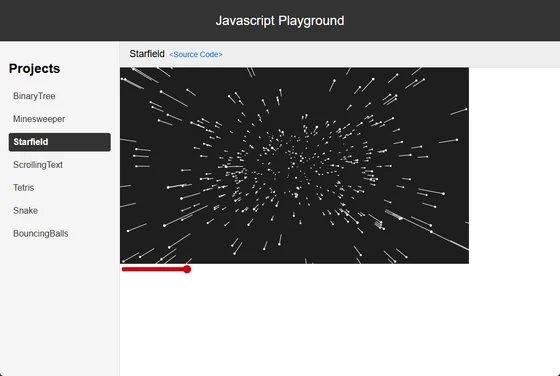Open the Snake project
The height and width of the screenshot is (376, 560).
point(25,211)
